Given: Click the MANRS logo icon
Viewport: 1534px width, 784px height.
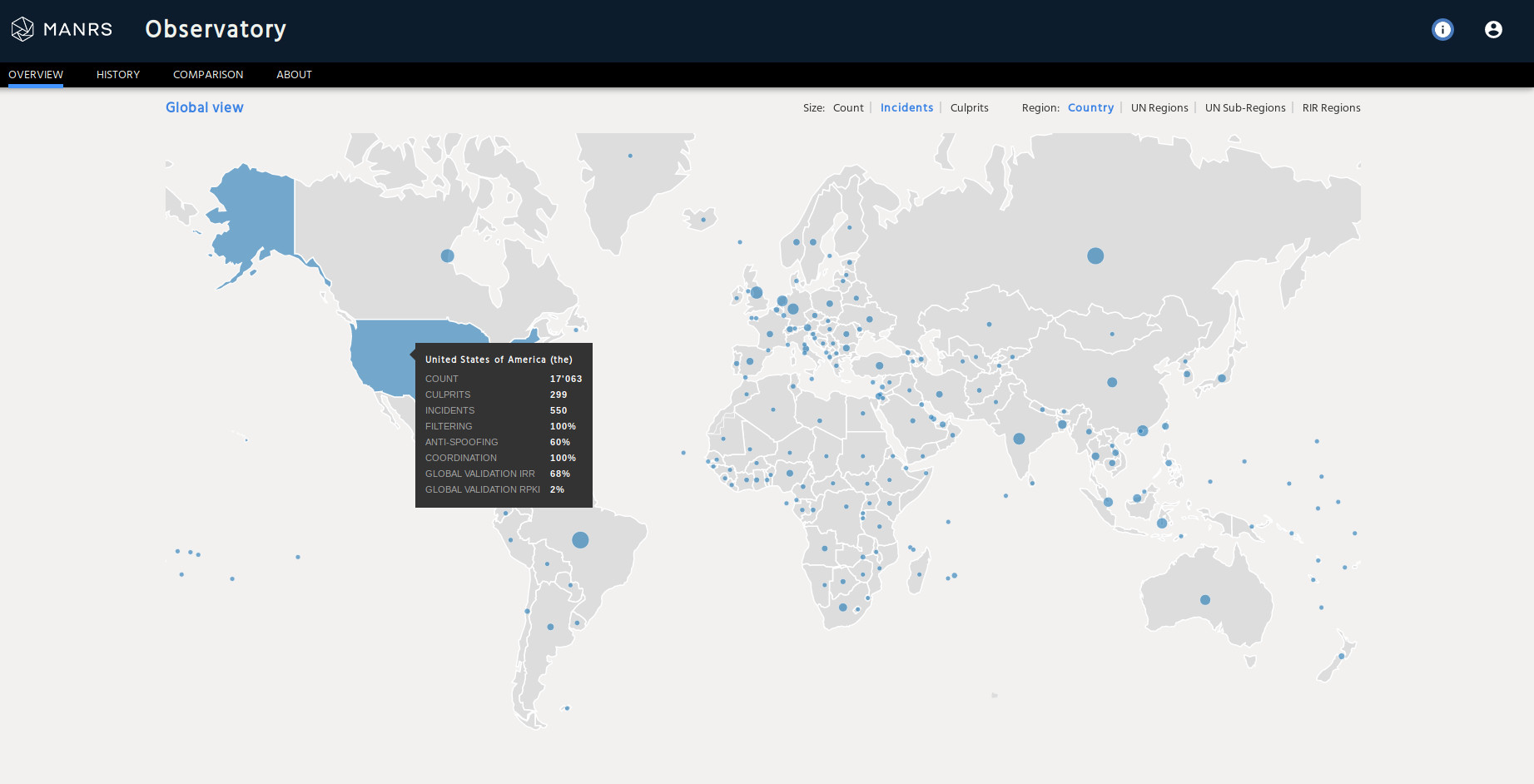Looking at the screenshot, I should [x=22, y=29].
